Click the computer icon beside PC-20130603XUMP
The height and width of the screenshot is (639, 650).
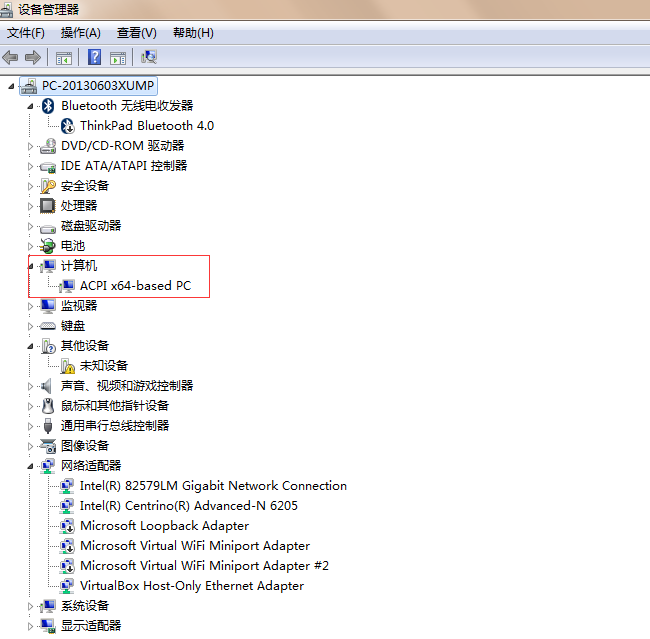(x=29, y=86)
